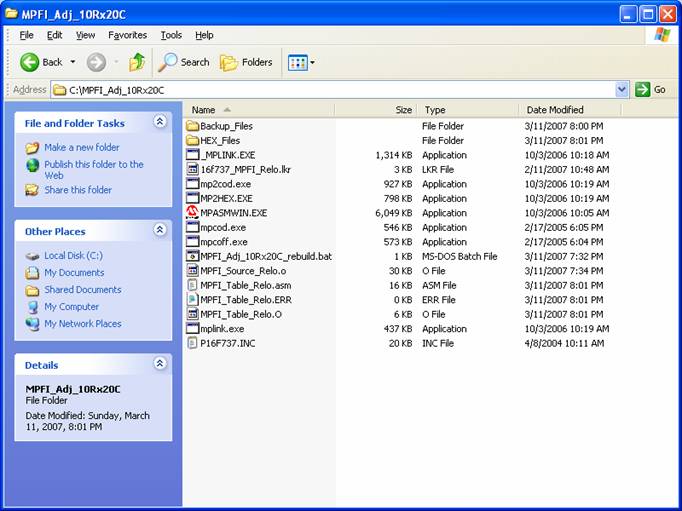The height and width of the screenshot is (511, 682).
Task: Go back with the green Back arrow
Action: pos(30,62)
